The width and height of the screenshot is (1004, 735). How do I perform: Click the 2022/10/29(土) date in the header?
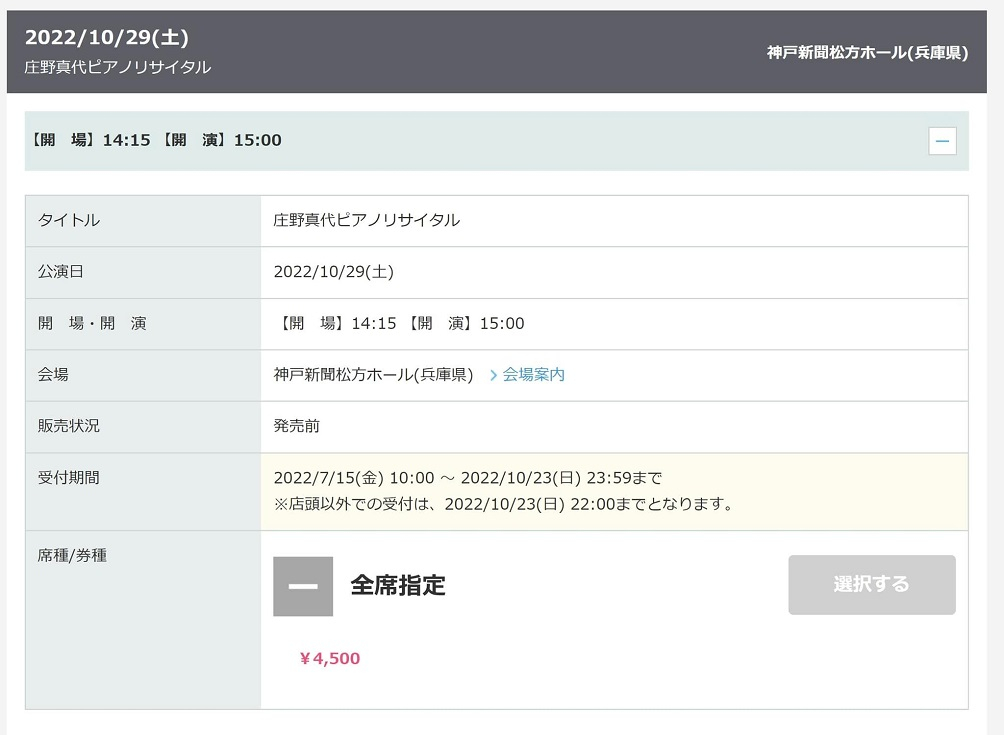(x=107, y=37)
